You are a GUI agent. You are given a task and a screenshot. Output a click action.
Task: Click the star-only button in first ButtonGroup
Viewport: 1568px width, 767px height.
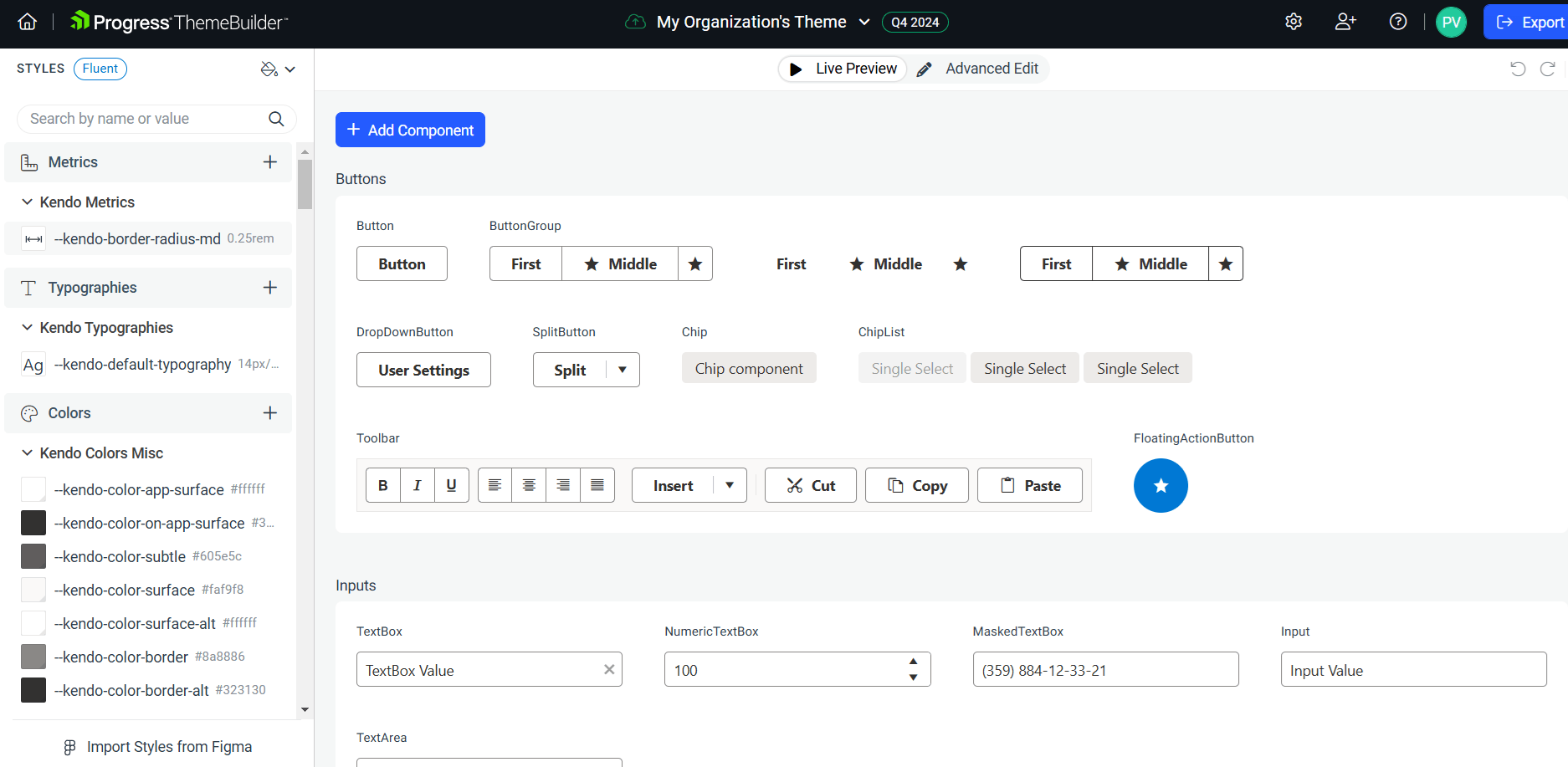[x=695, y=263]
